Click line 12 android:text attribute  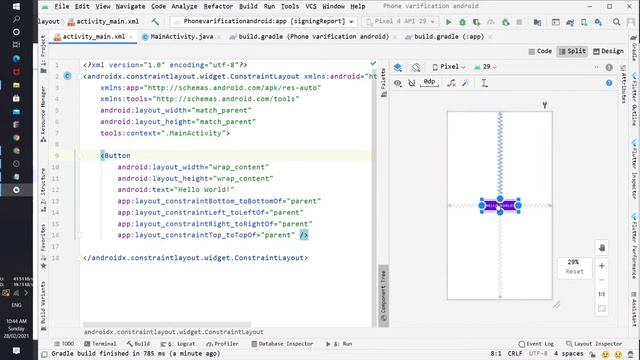176,189
